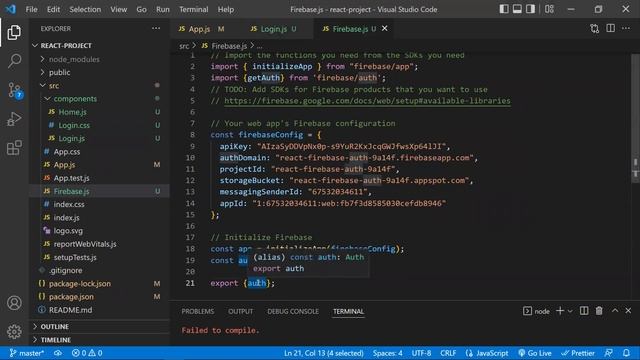Close the Firebase.js tab
640x360 pixels.
(x=384, y=29)
